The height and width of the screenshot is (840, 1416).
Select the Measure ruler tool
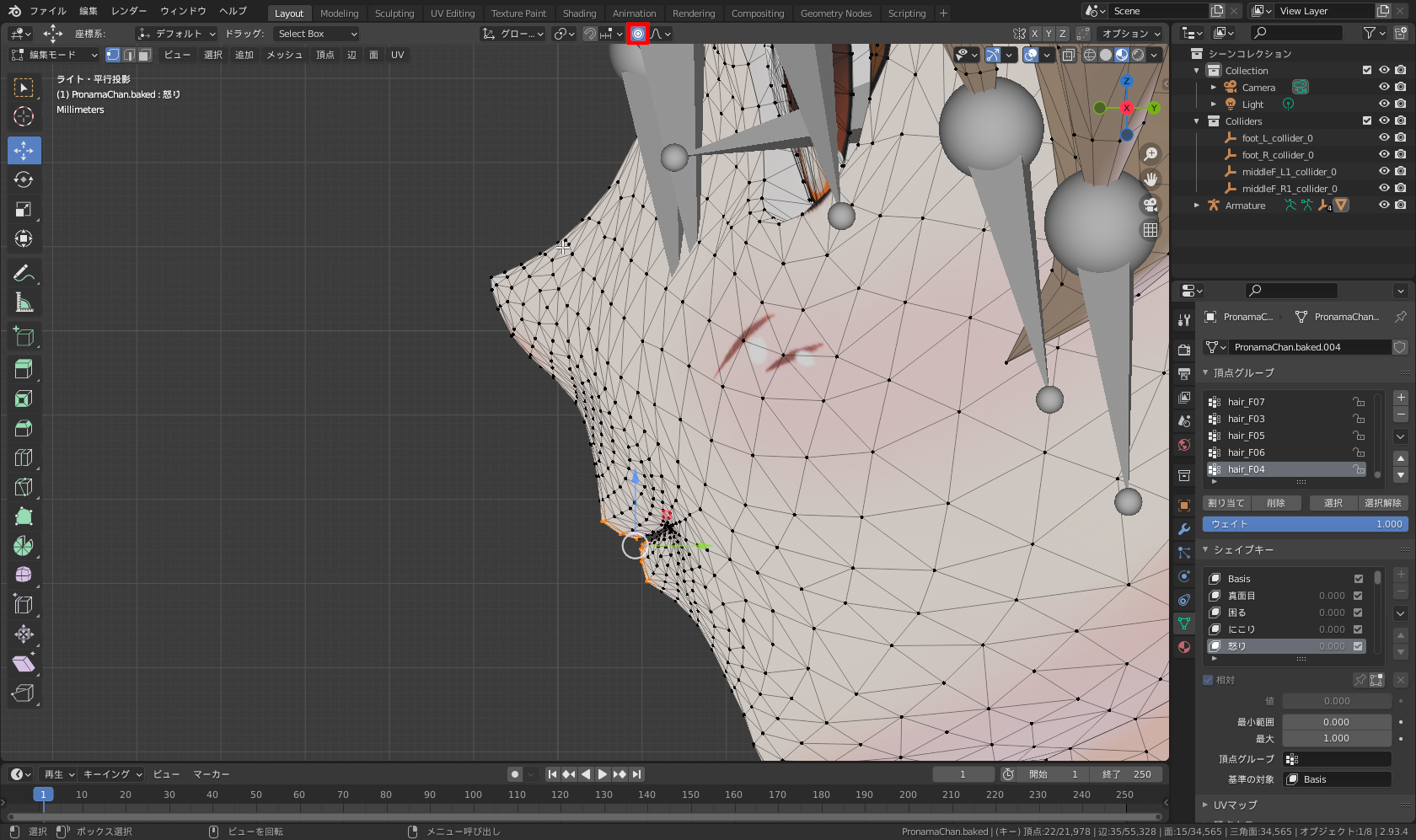[x=24, y=302]
